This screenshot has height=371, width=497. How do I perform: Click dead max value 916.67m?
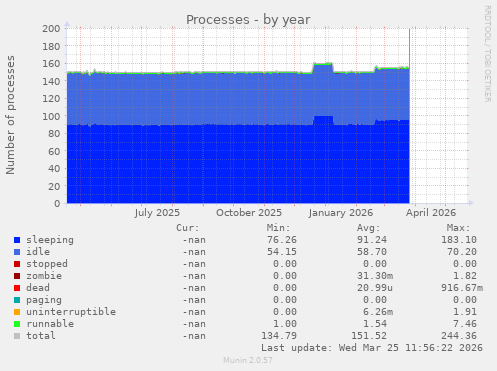[462, 288]
